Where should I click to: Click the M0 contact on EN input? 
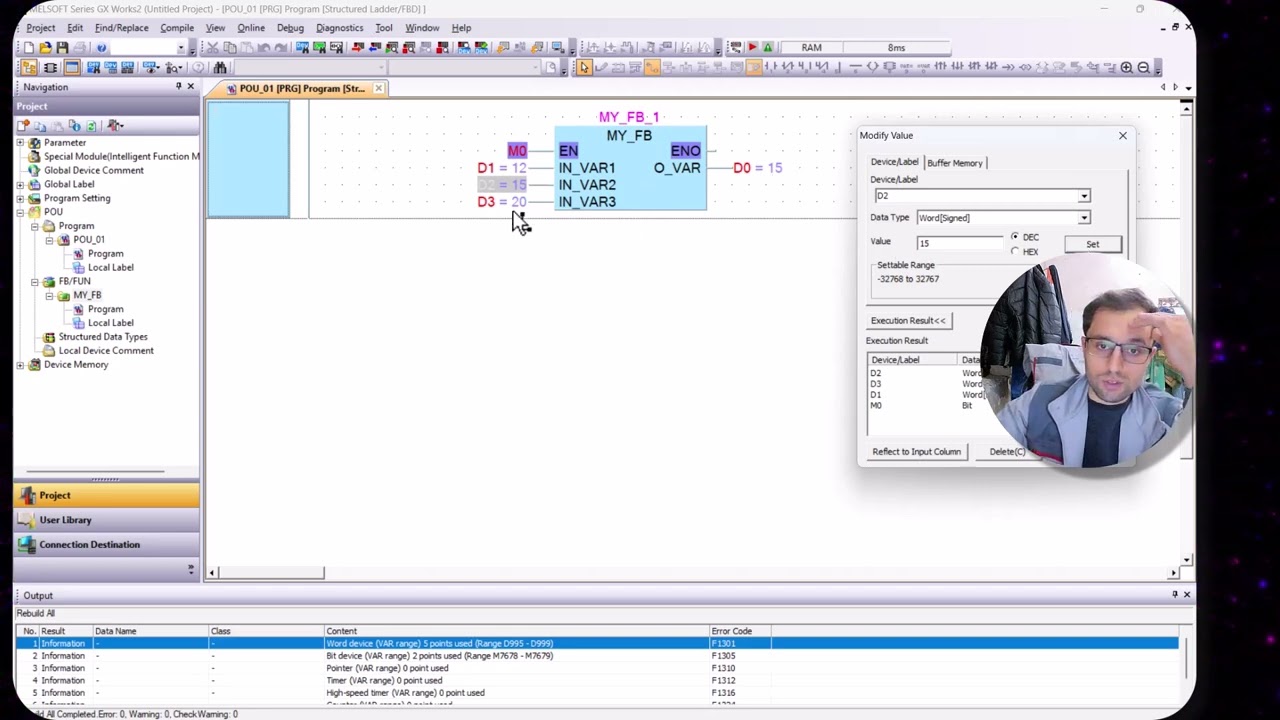(x=517, y=151)
